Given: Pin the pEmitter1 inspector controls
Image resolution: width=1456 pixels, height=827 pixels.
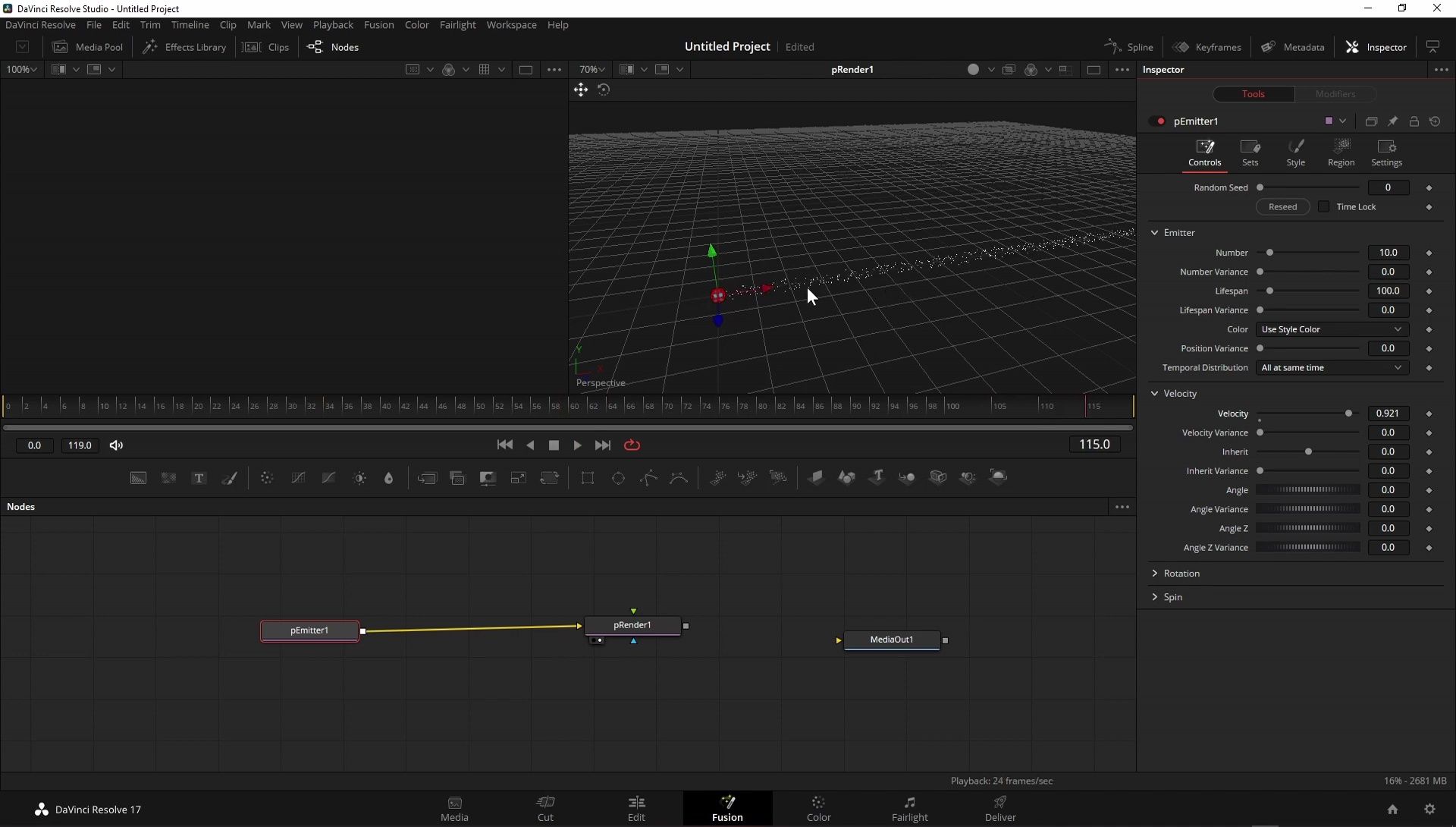Looking at the screenshot, I should point(1392,121).
